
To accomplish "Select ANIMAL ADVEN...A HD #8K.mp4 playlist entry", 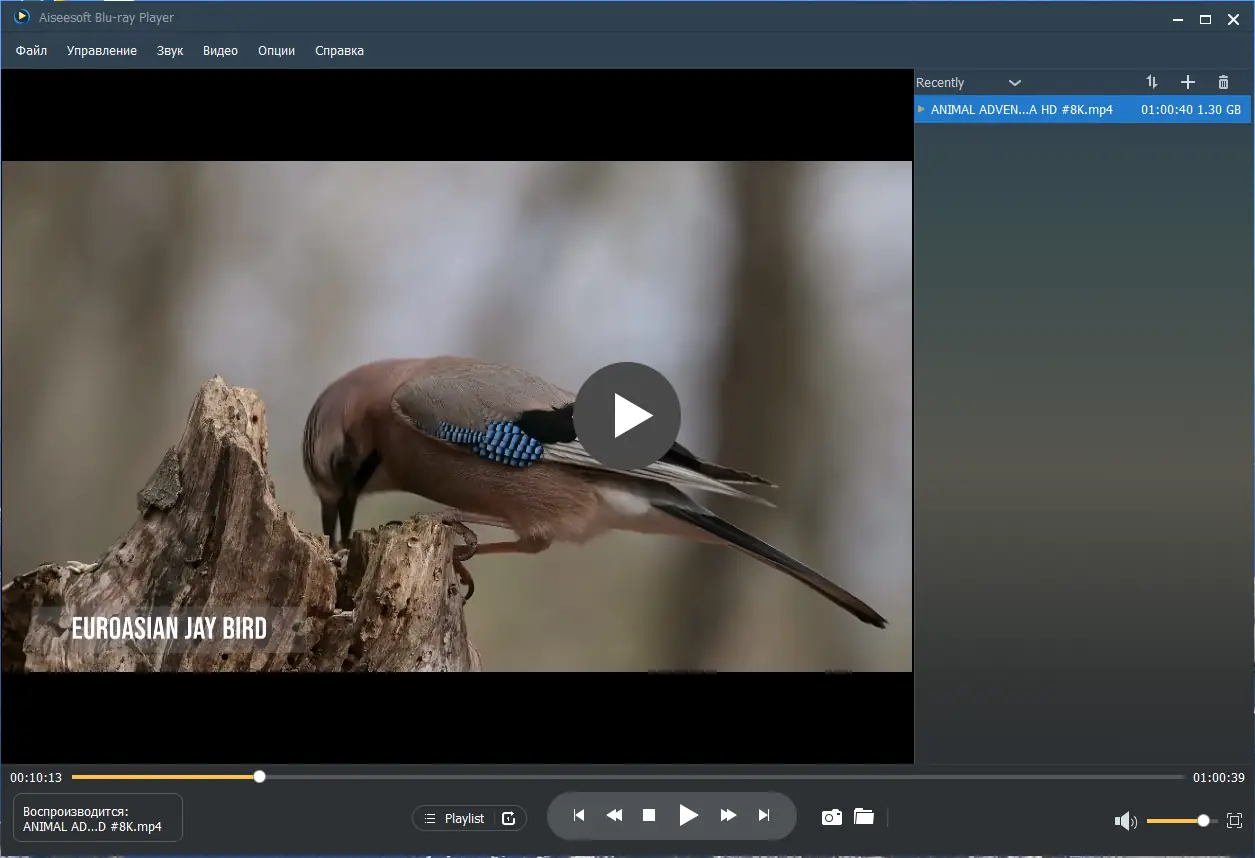I will coord(1082,110).
